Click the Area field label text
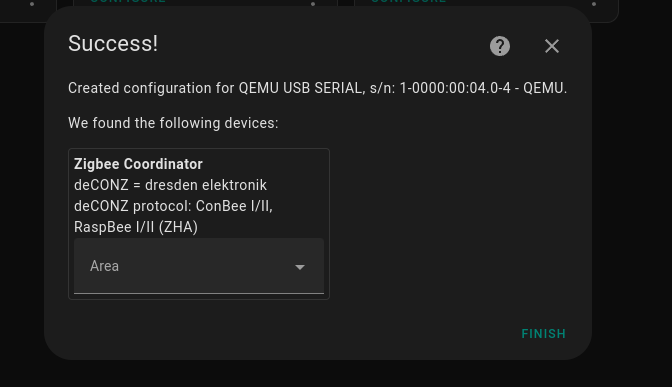This screenshot has height=387, width=672. pyautogui.click(x=104, y=266)
